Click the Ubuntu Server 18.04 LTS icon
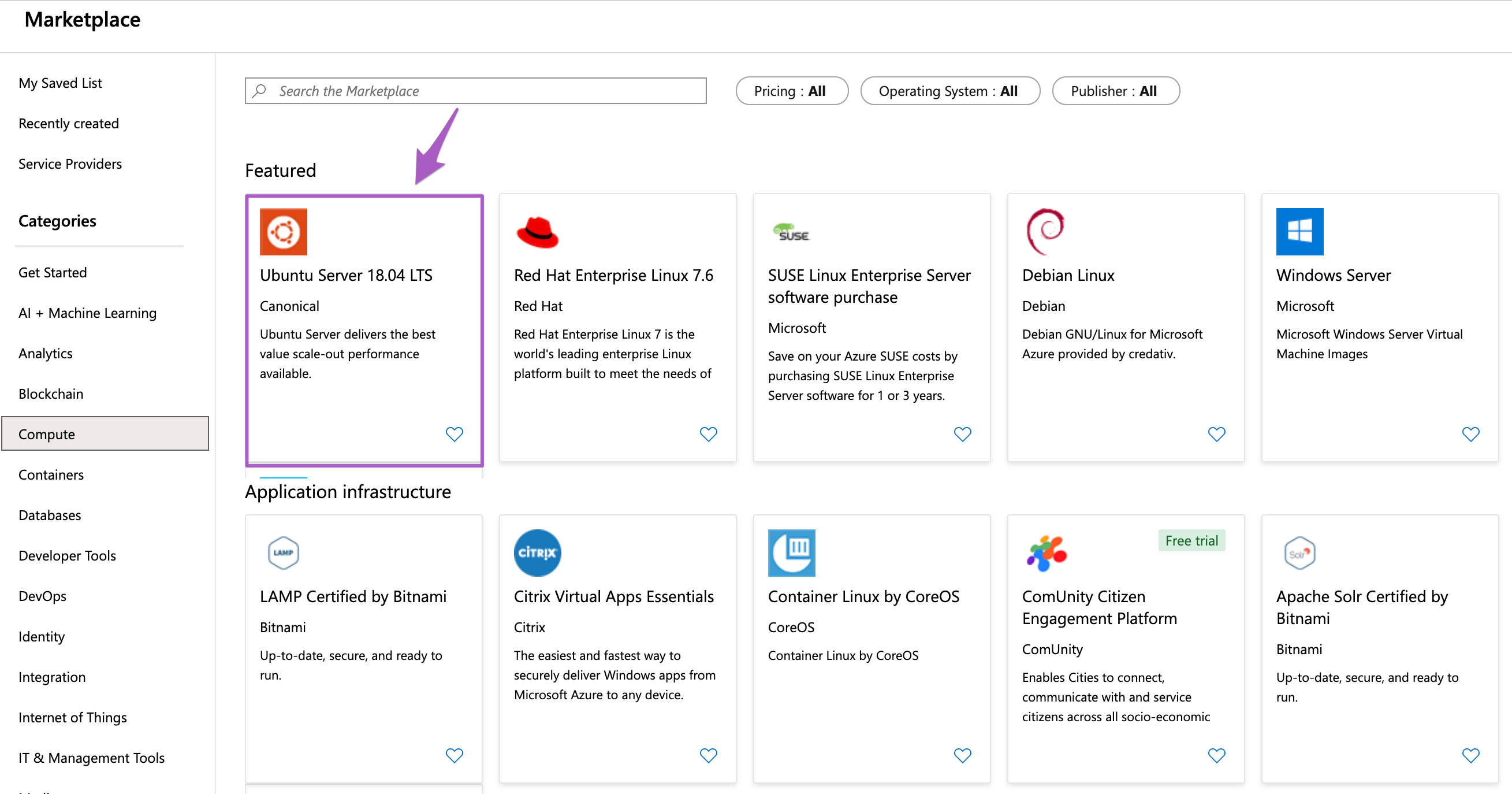The width and height of the screenshot is (1512, 794). (x=283, y=231)
